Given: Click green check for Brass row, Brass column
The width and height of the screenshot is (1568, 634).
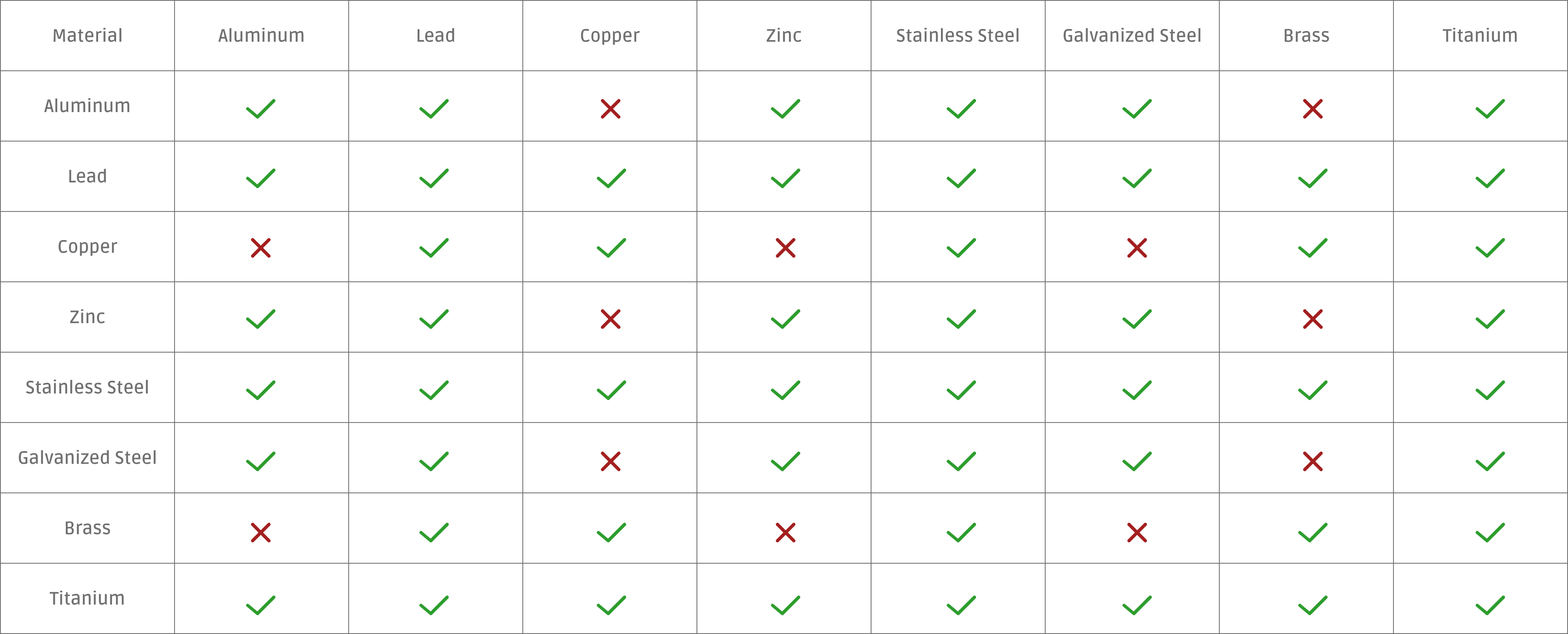Looking at the screenshot, I should point(1313,533).
